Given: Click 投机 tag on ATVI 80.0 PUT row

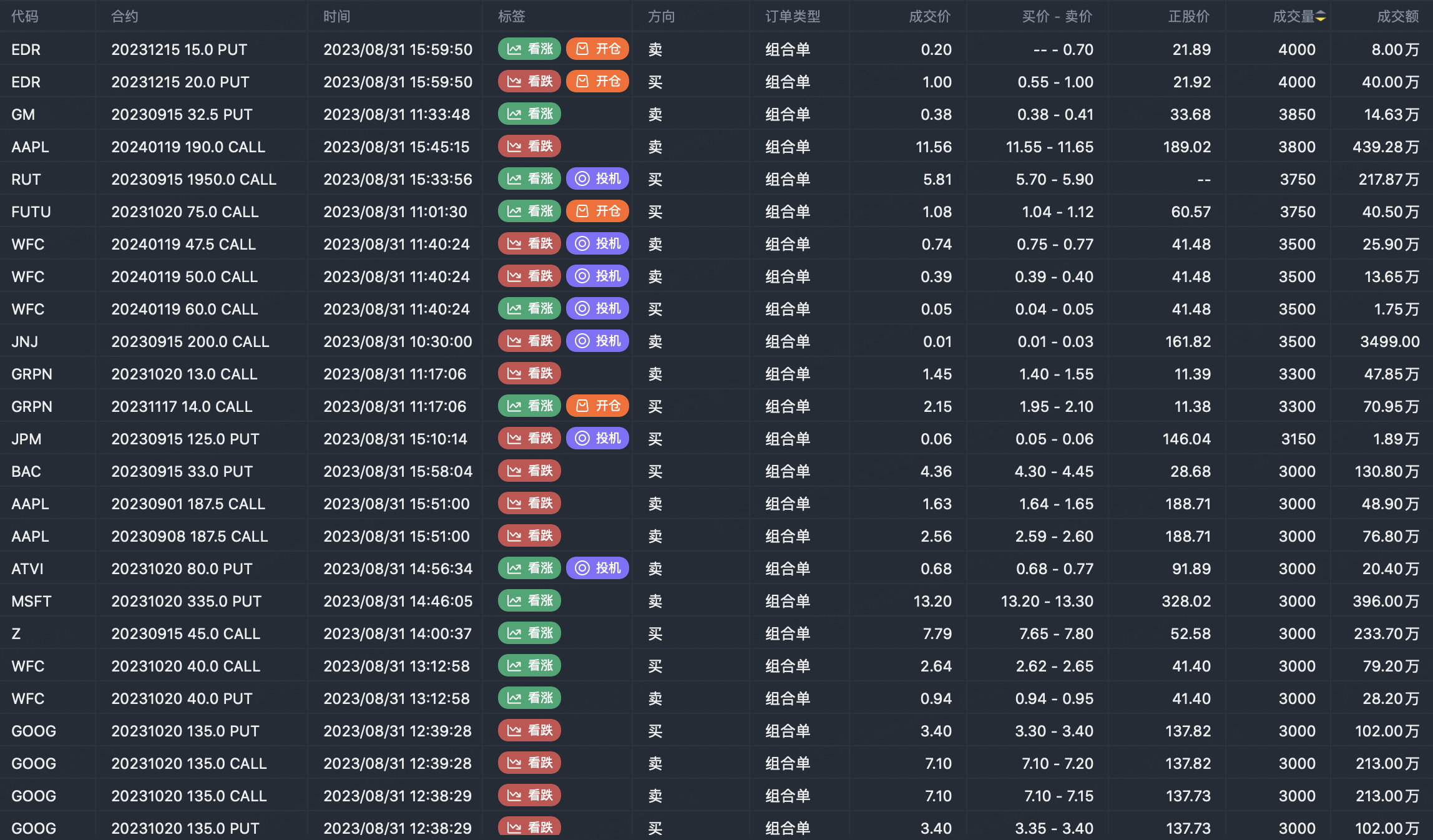Looking at the screenshot, I should [x=597, y=569].
